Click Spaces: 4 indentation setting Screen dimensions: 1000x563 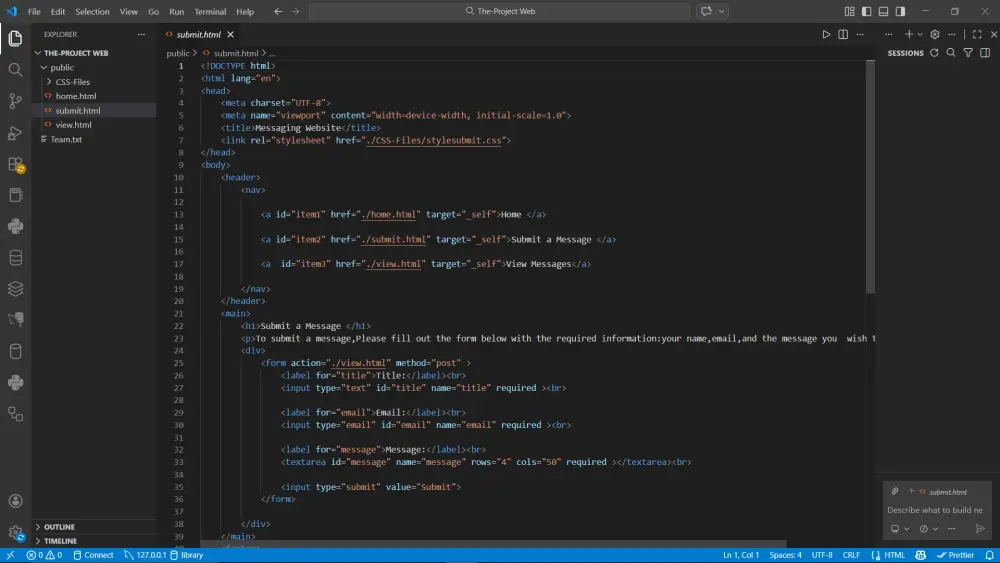785,555
